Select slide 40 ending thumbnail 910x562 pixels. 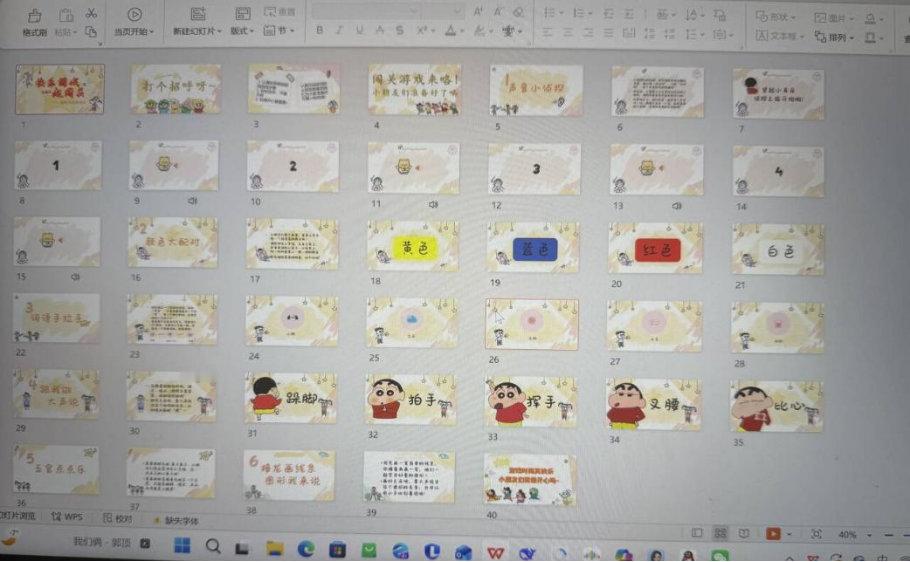[x=530, y=480]
